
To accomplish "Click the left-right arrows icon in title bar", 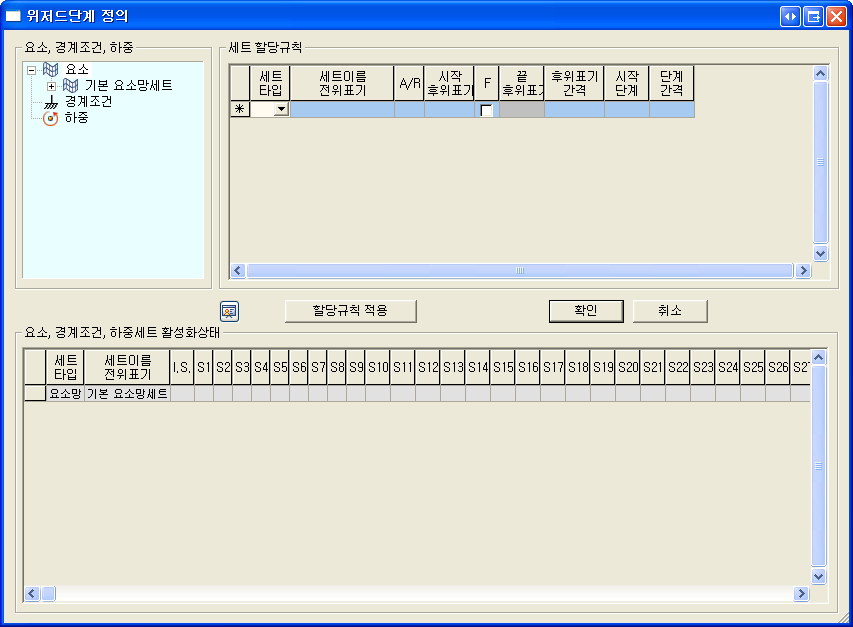I will tap(790, 17).
